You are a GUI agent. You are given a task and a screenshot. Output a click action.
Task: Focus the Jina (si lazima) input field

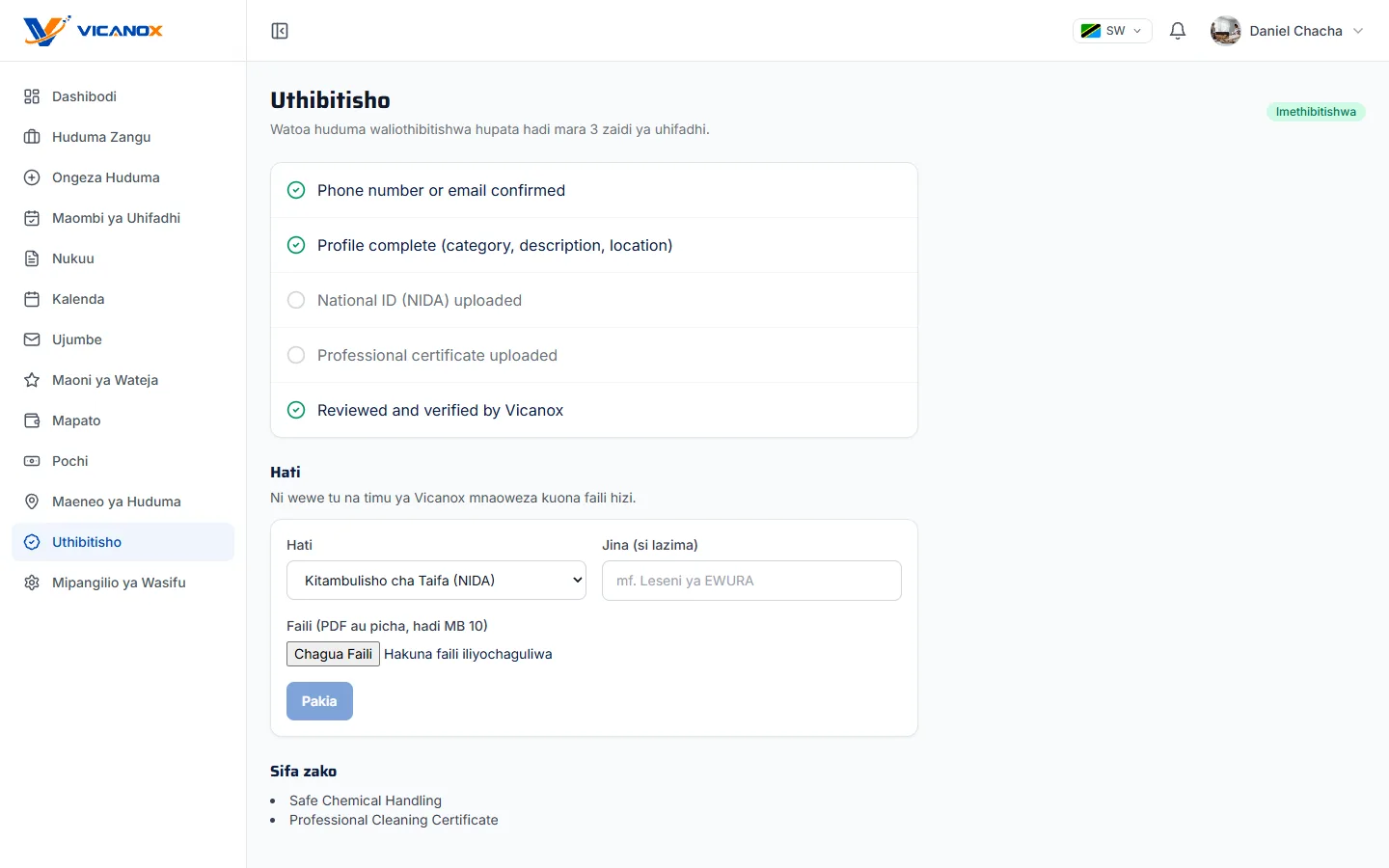[x=751, y=581]
